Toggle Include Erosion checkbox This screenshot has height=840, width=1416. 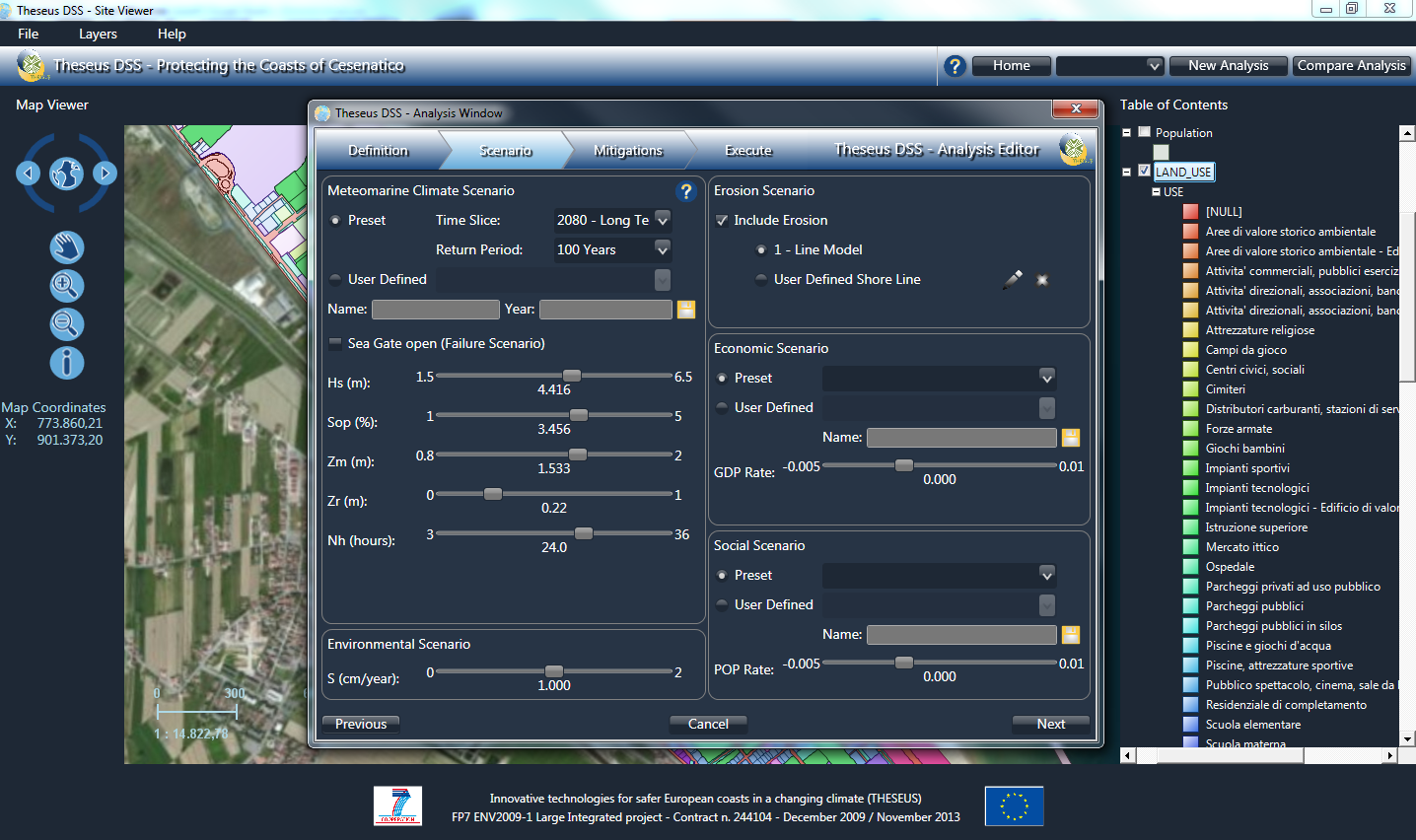722,221
